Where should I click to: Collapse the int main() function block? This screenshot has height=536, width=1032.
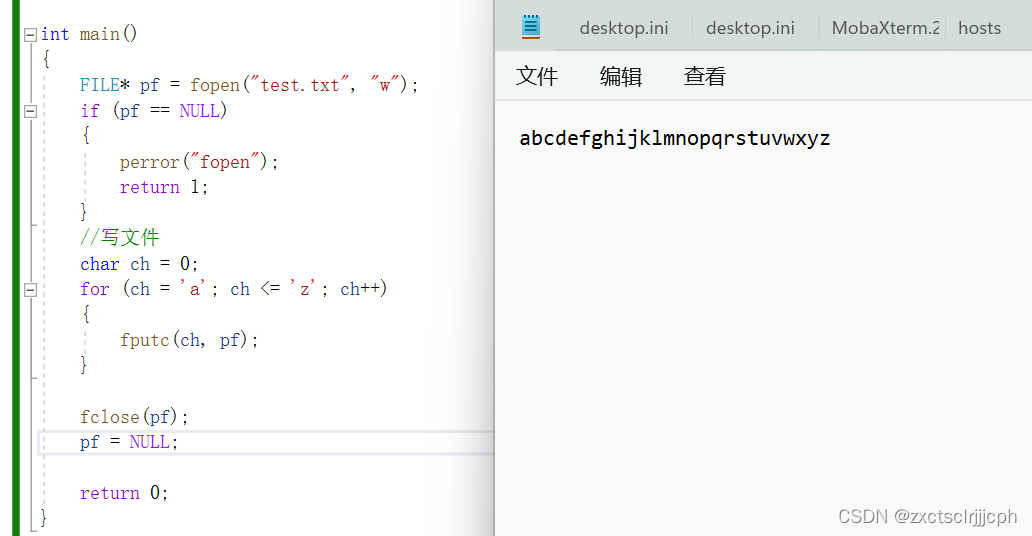(x=30, y=35)
